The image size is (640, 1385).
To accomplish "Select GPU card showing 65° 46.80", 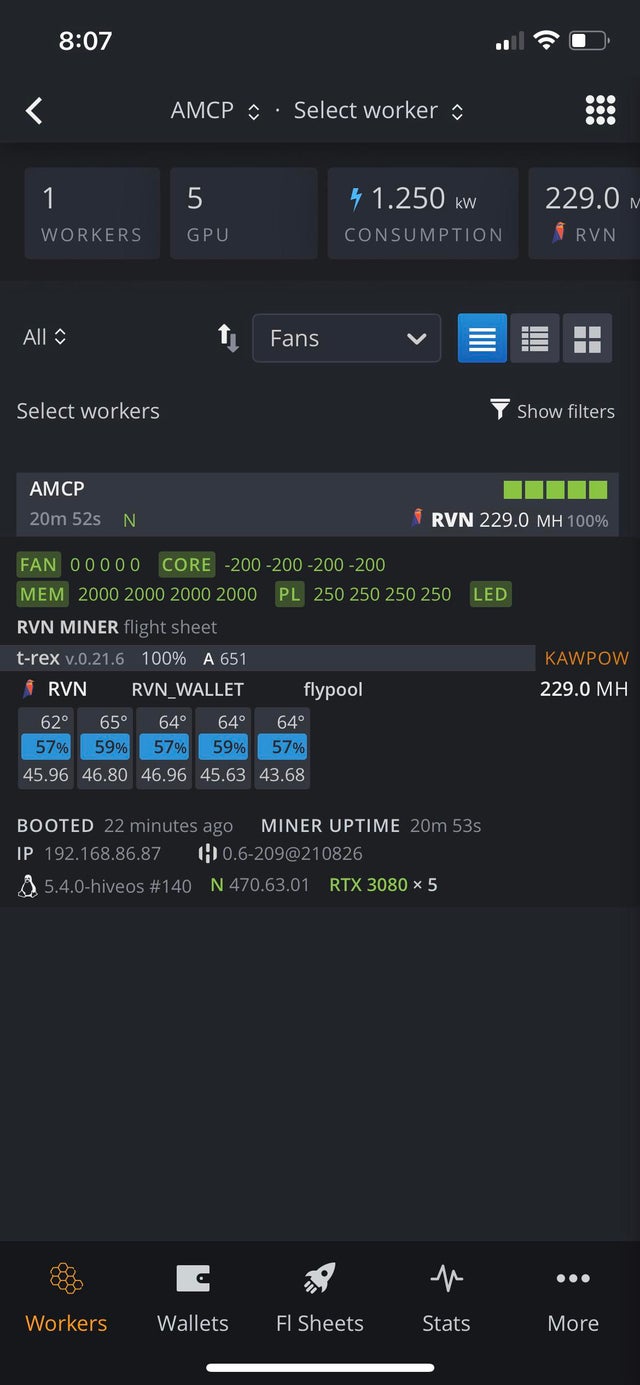I will tap(105, 748).
